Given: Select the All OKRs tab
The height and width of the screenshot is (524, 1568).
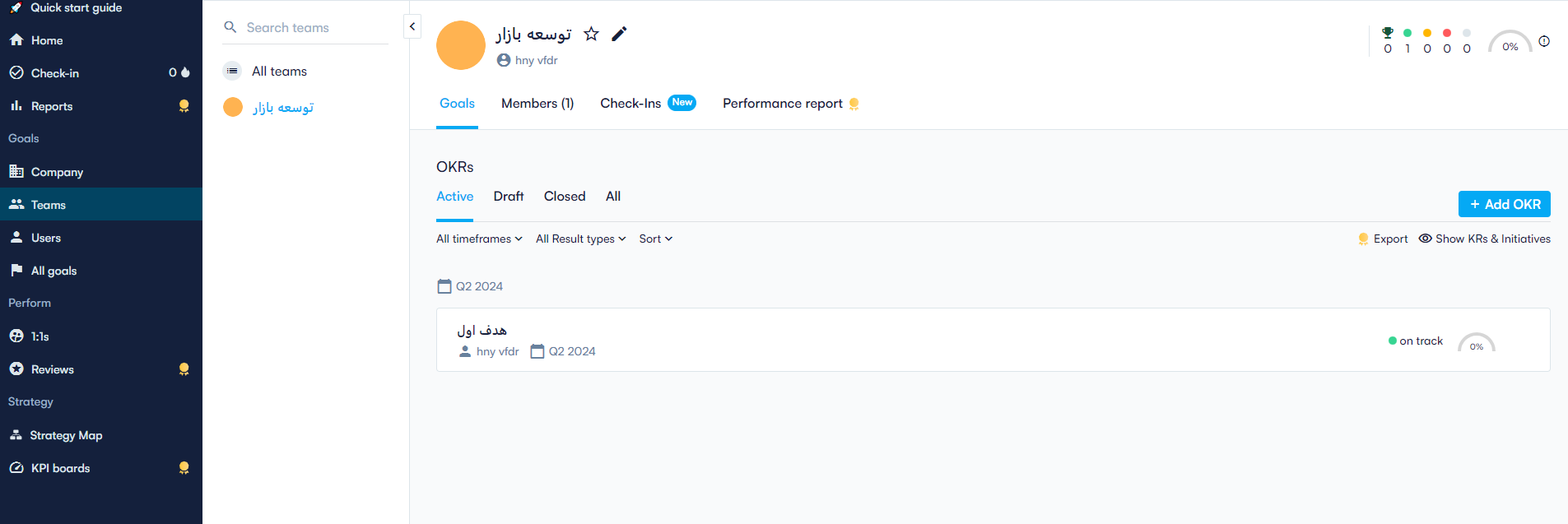Looking at the screenshot, I should tap(613, 197).
